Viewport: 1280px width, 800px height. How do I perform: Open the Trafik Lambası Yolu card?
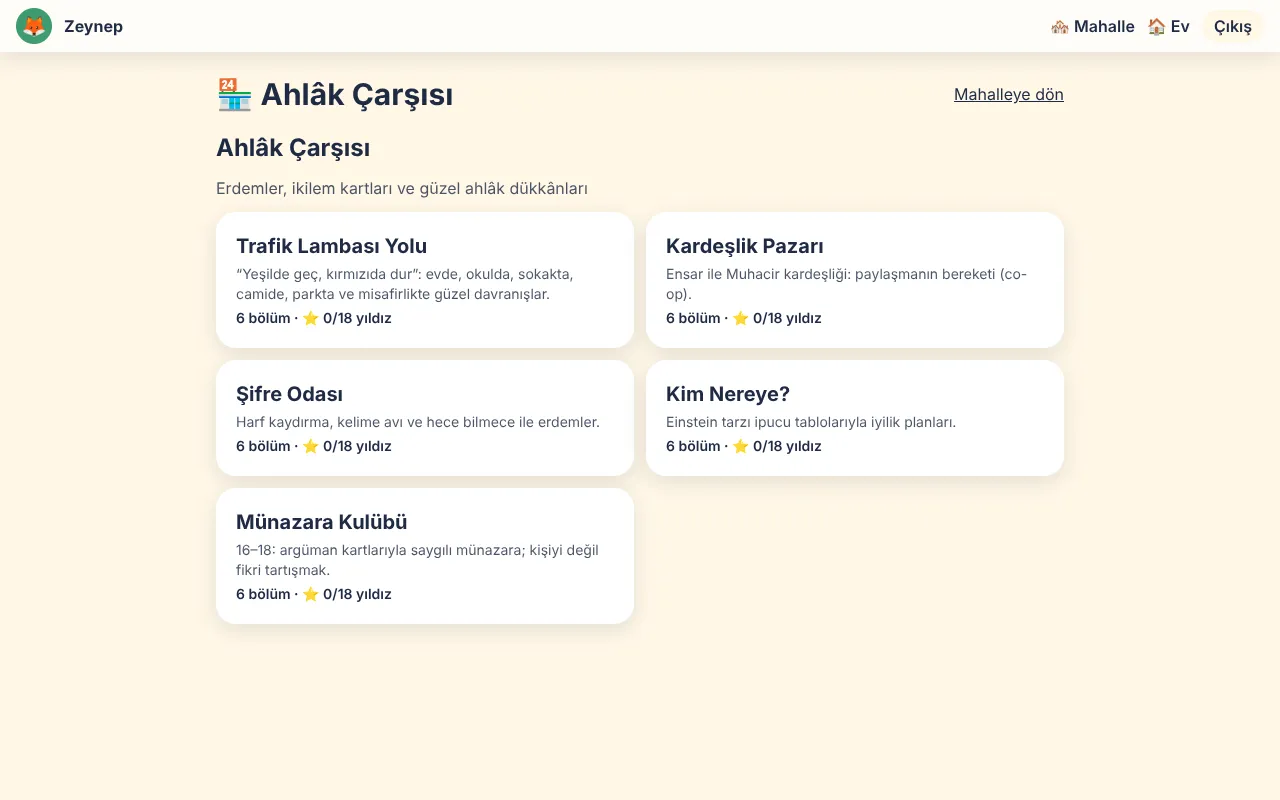tap(425, 280)
